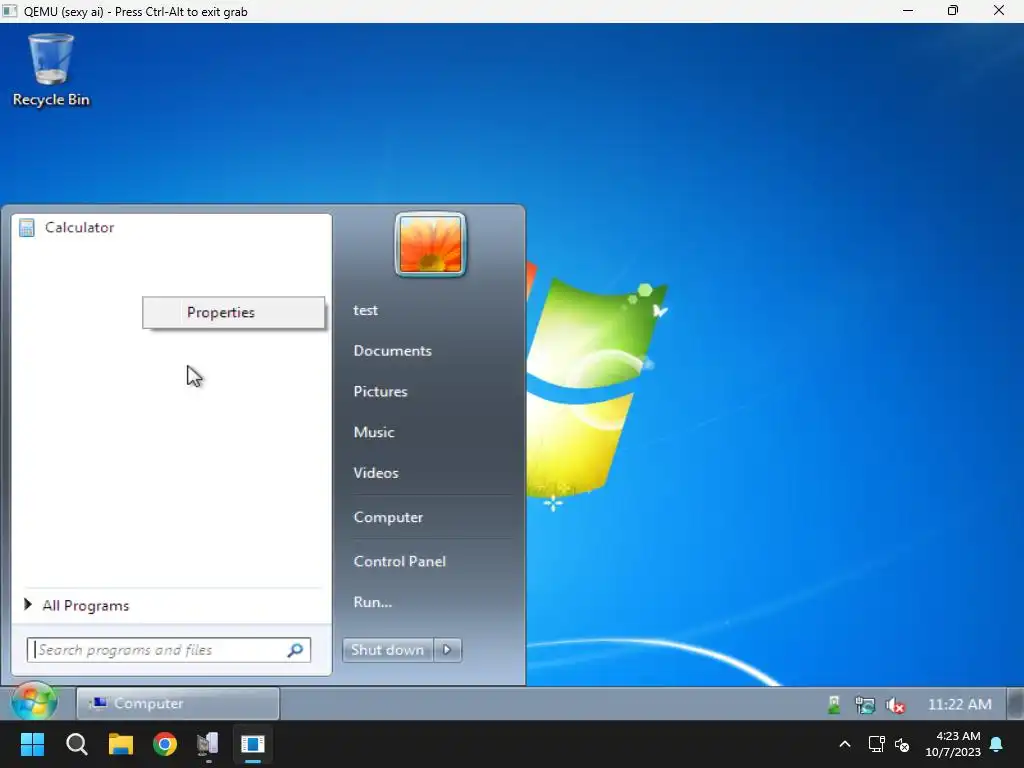Click the network tray icon in Windows 7

point(865,705)
